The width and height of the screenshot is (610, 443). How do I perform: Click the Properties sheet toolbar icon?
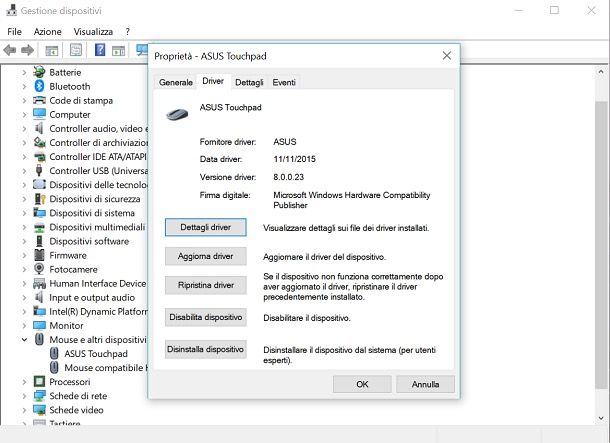tap(76, 50)
